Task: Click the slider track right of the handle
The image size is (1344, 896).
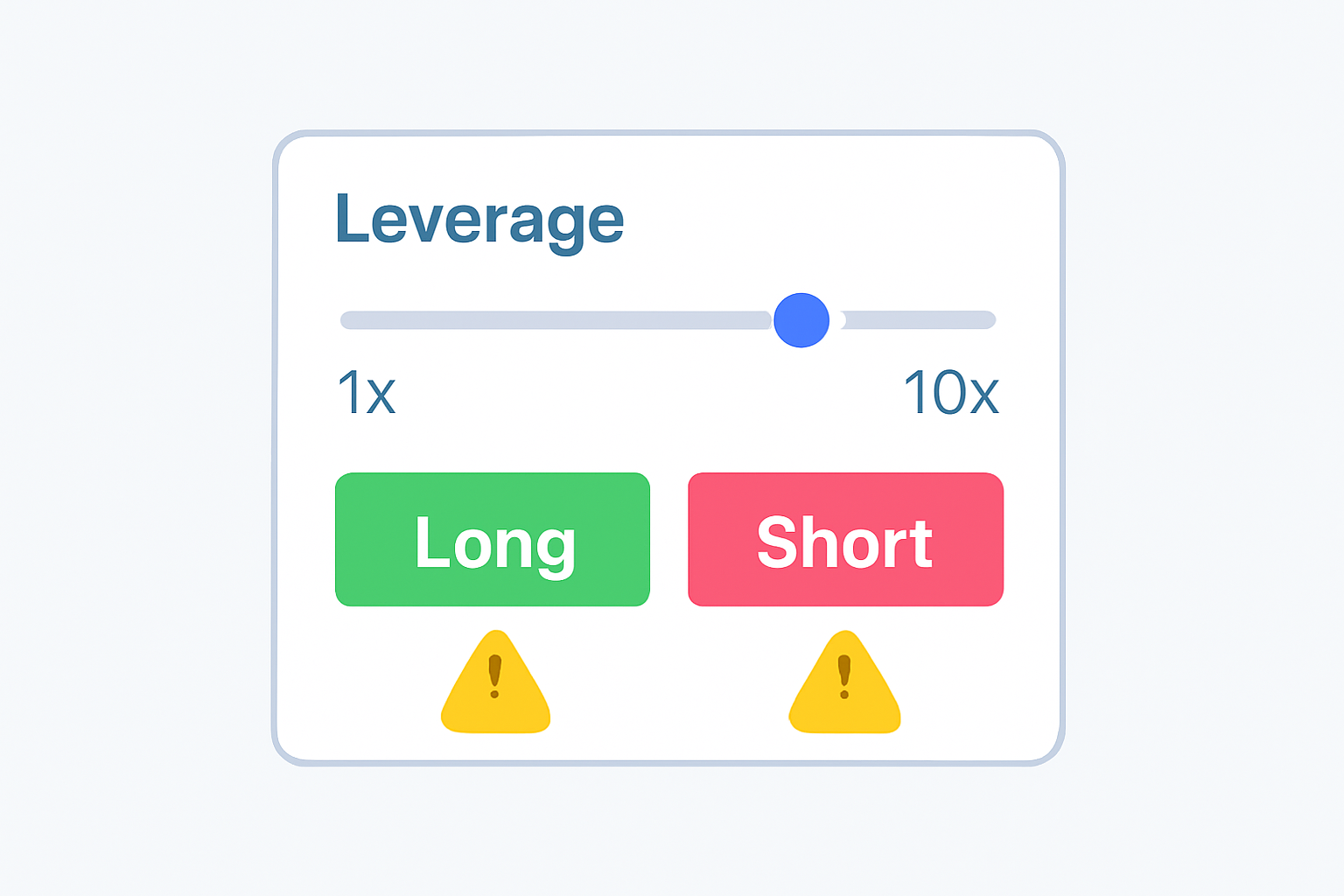Action: tap(919, 320)
